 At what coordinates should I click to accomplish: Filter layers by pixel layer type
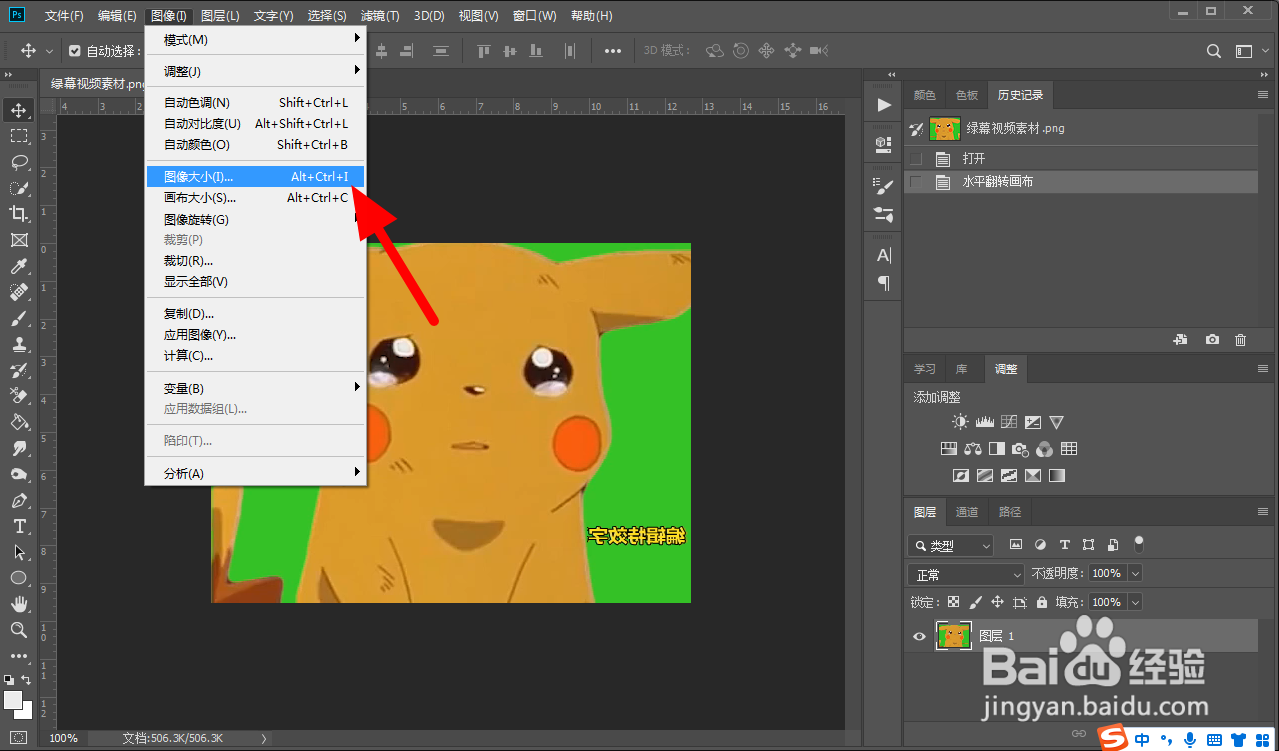1016,545
